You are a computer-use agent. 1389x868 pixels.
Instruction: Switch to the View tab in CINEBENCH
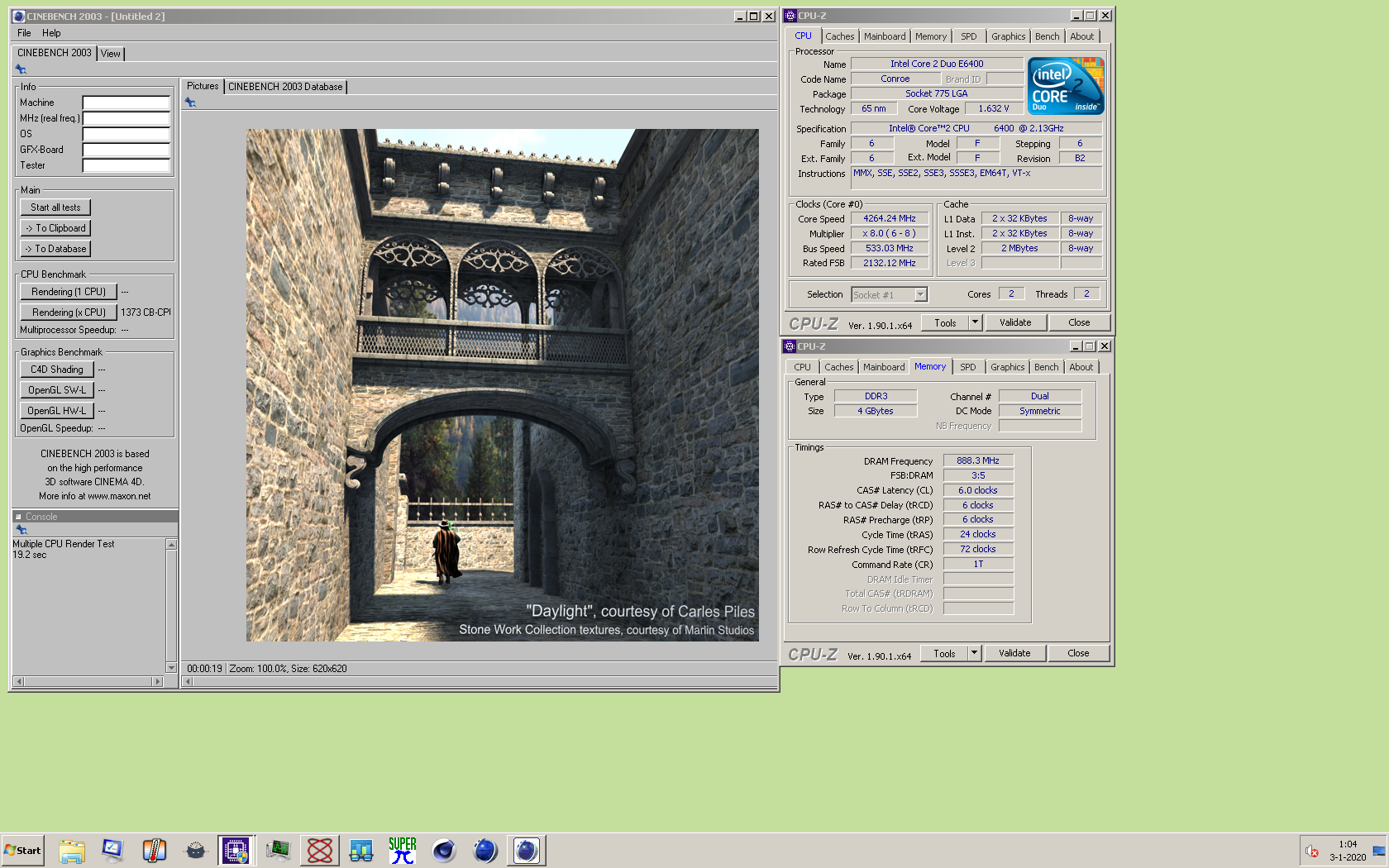tap(111, 54)
